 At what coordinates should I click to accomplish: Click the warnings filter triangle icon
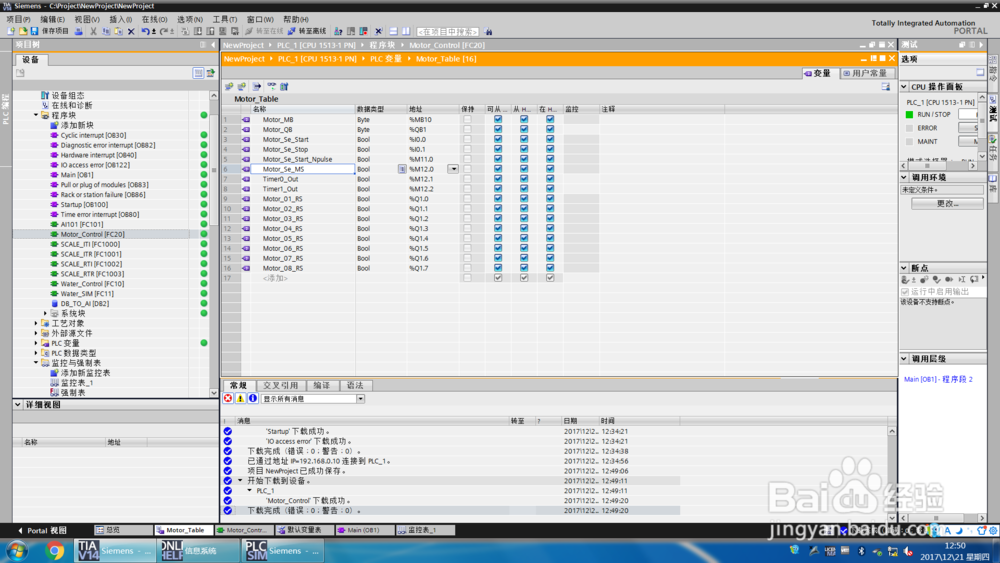coord(240,398)
